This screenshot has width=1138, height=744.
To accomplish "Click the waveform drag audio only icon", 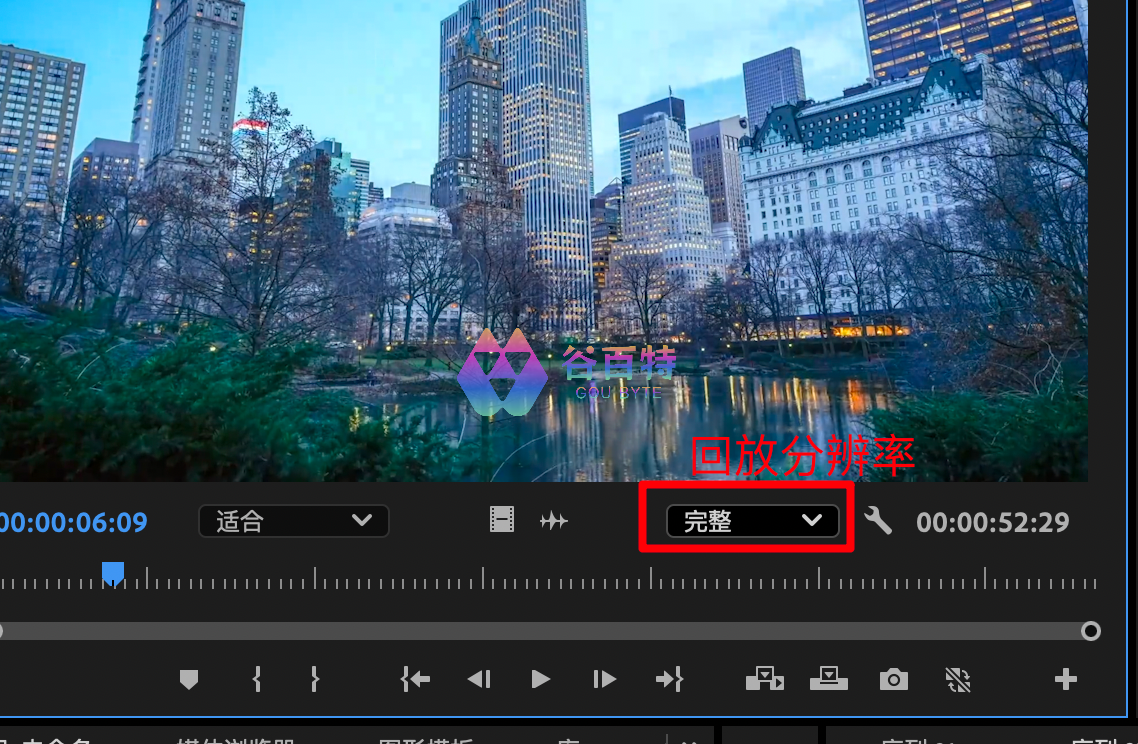I will [x=553, y=521].
